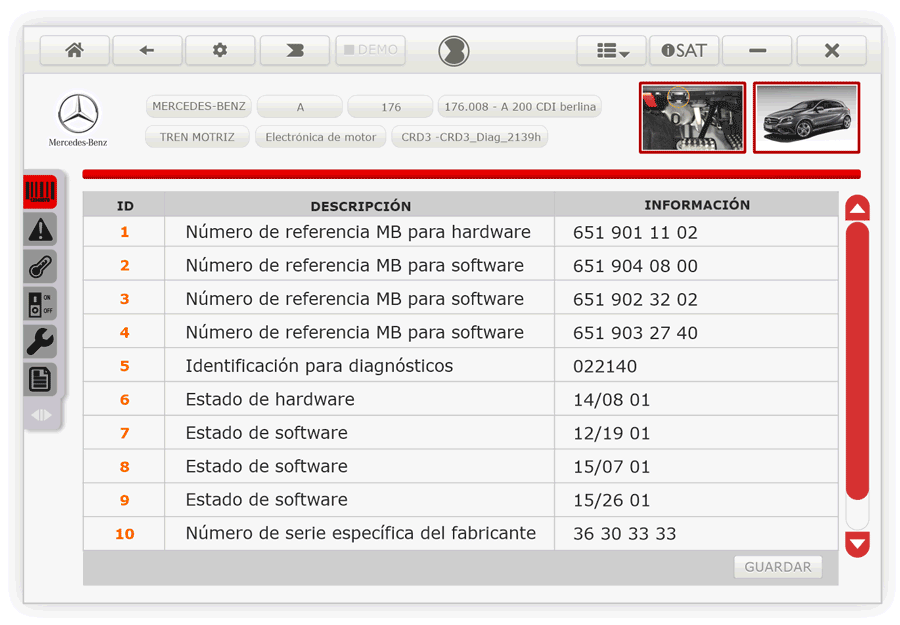Click row ID number 4
The image size is (900, 625).
pyautogui.click(x=125, y=332)
